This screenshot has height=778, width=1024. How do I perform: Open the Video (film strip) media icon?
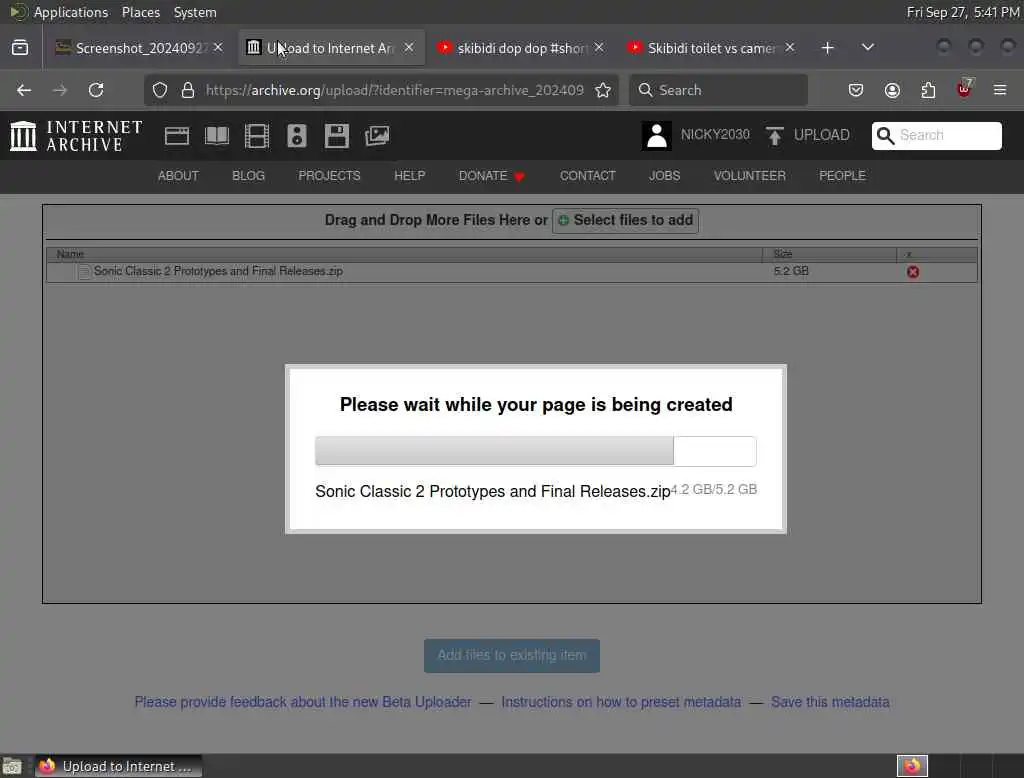[x=257, y=136]
